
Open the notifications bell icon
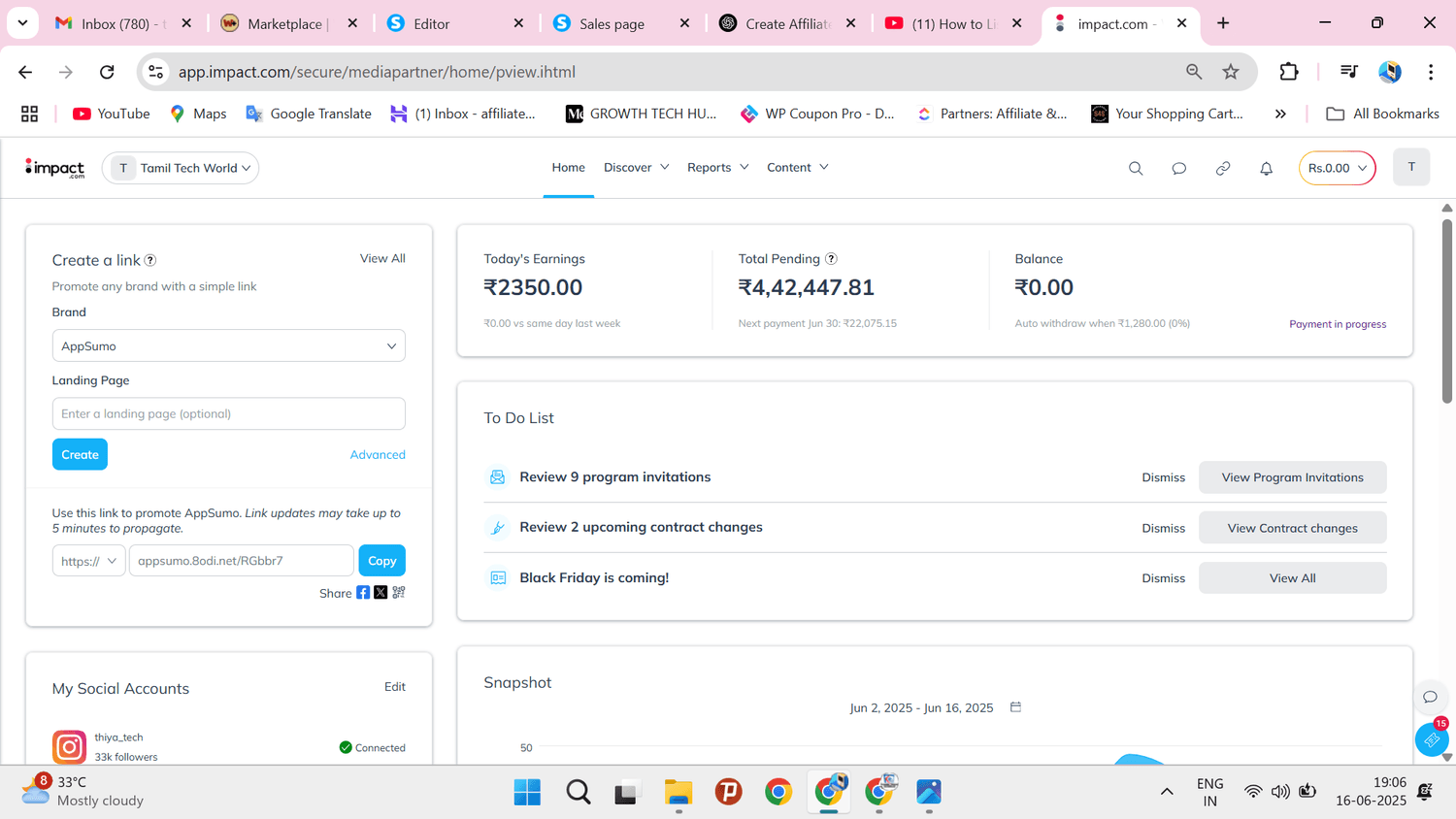coord(1267,168)
